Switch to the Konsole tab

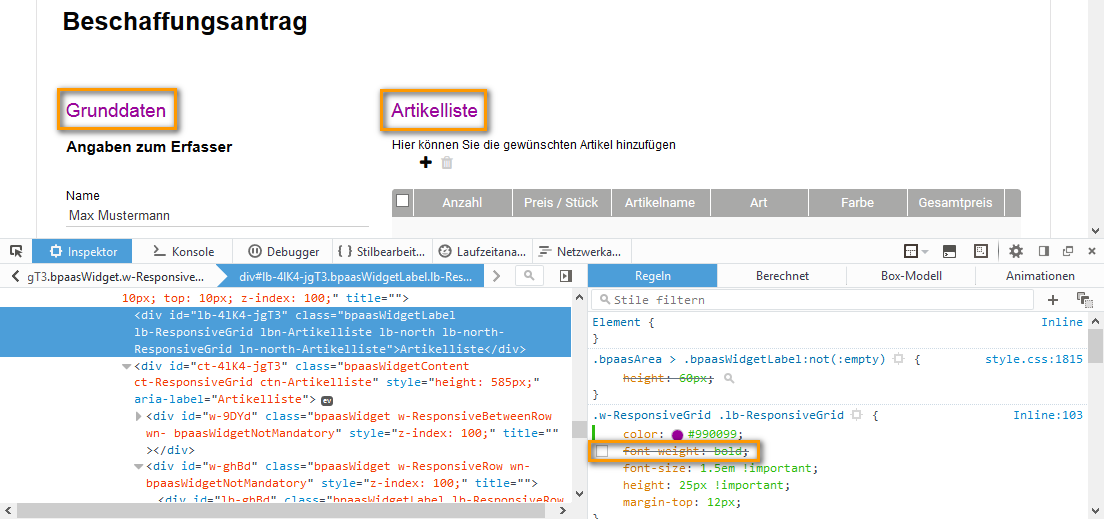pyautogui.click(x=184, y=252)
